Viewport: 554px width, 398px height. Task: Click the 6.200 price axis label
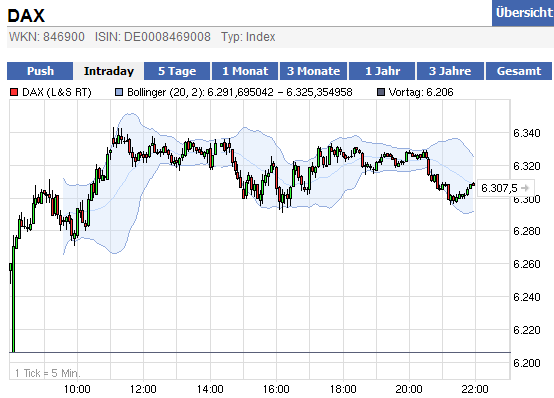[527, 363]
